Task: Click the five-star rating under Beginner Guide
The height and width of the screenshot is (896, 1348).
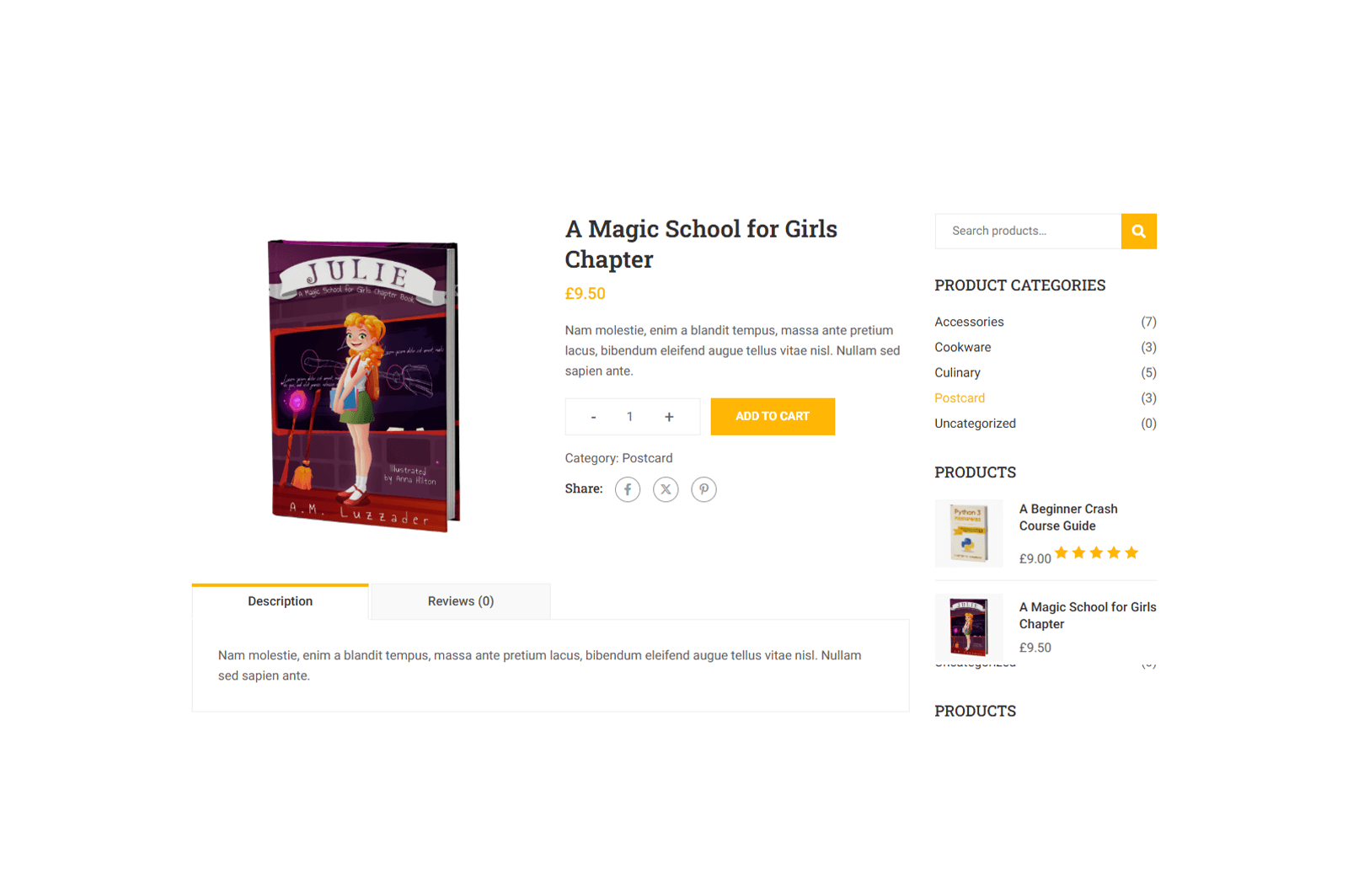Action: pos(1096,553)
